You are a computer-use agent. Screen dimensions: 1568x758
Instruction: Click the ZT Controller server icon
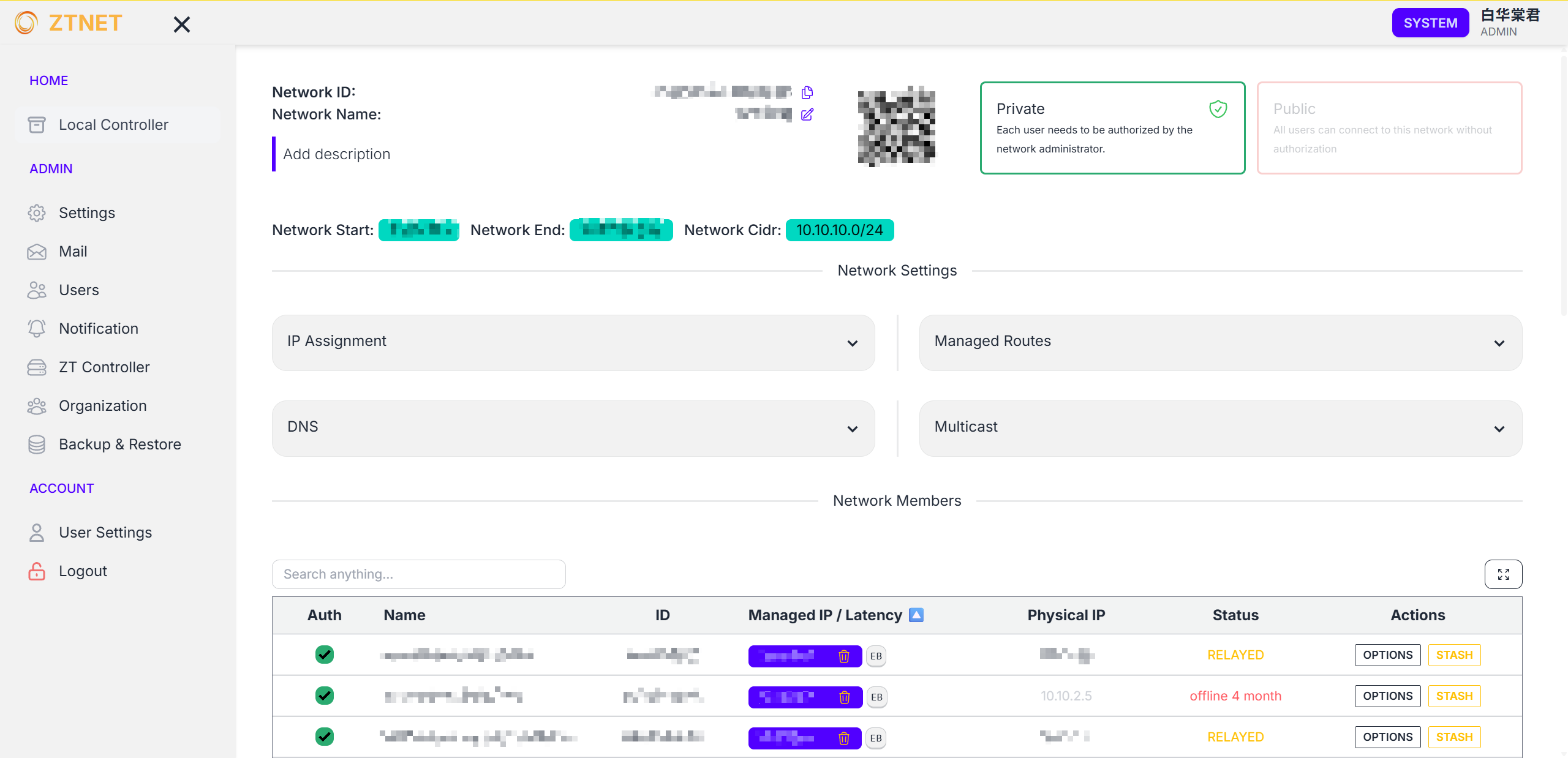point(37,367)
